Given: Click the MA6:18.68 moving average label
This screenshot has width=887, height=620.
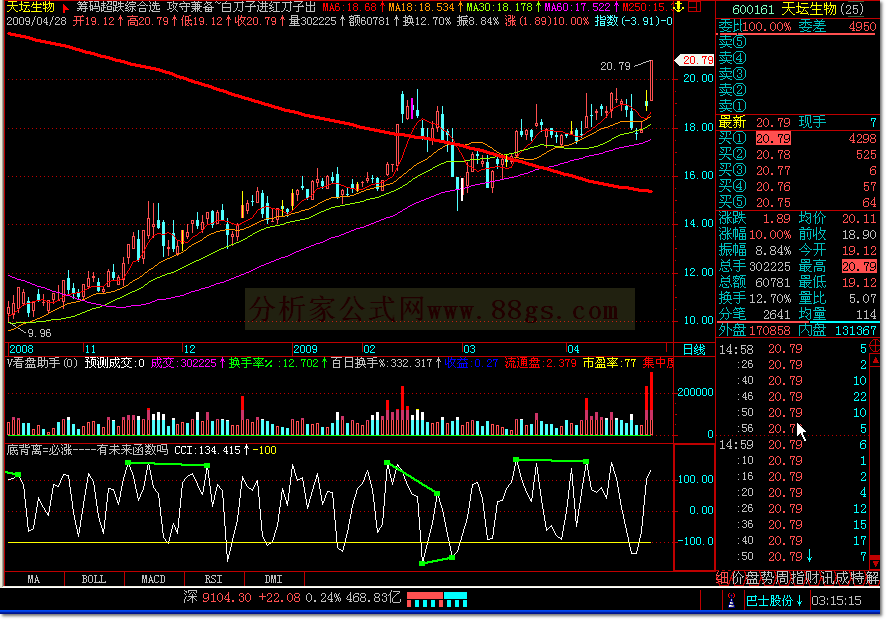Looking at the screenshot, I should (349, 7).
